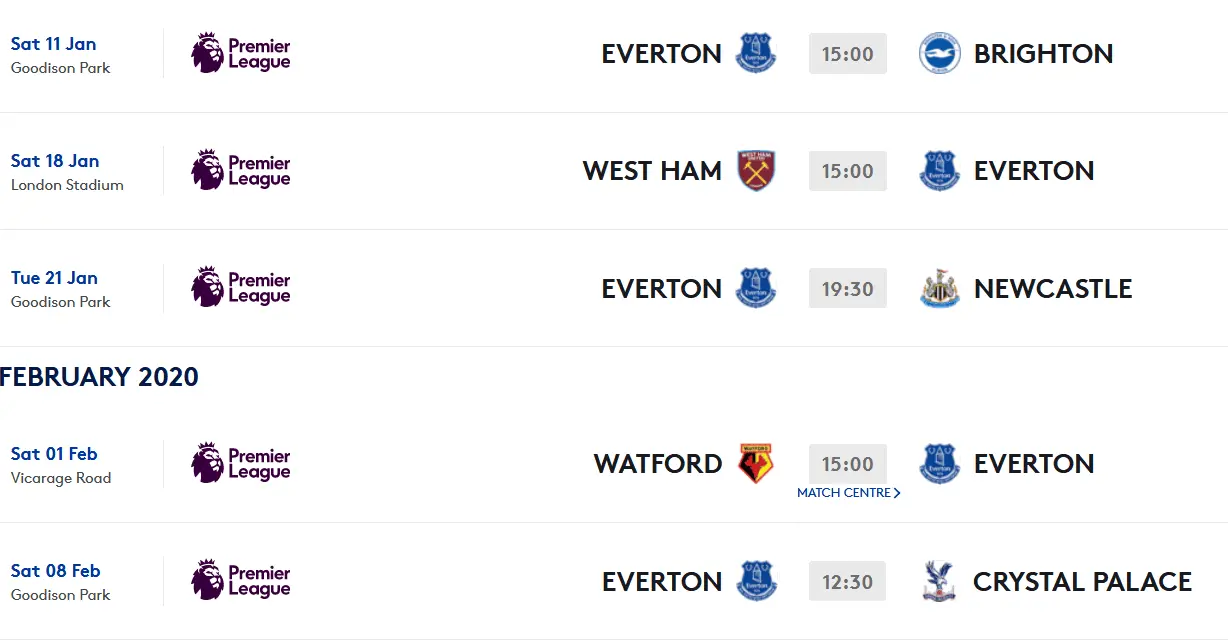Click the 19:30 kickoff time box
This screenshot has height=644, width=1228.
click(x=847, y=288)
